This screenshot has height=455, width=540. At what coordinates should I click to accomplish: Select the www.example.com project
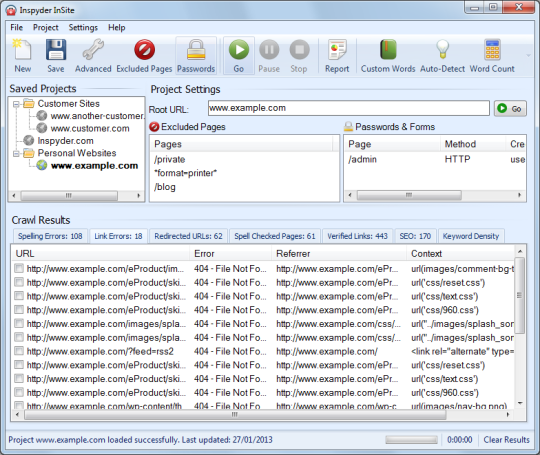pyautogui.click(x=94, y=166)
